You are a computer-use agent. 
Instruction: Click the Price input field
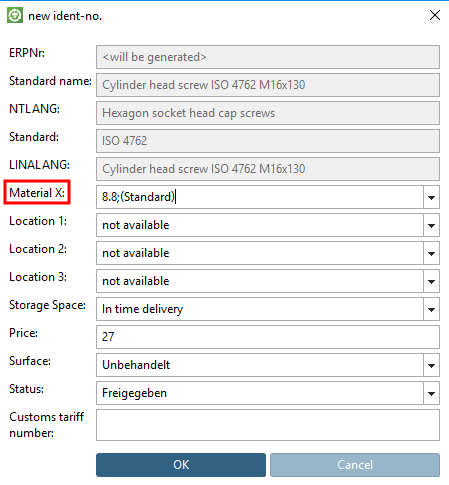coord(268,337)
